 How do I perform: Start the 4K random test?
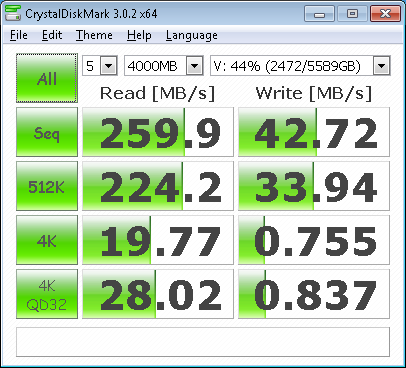(x=47, y=240)
